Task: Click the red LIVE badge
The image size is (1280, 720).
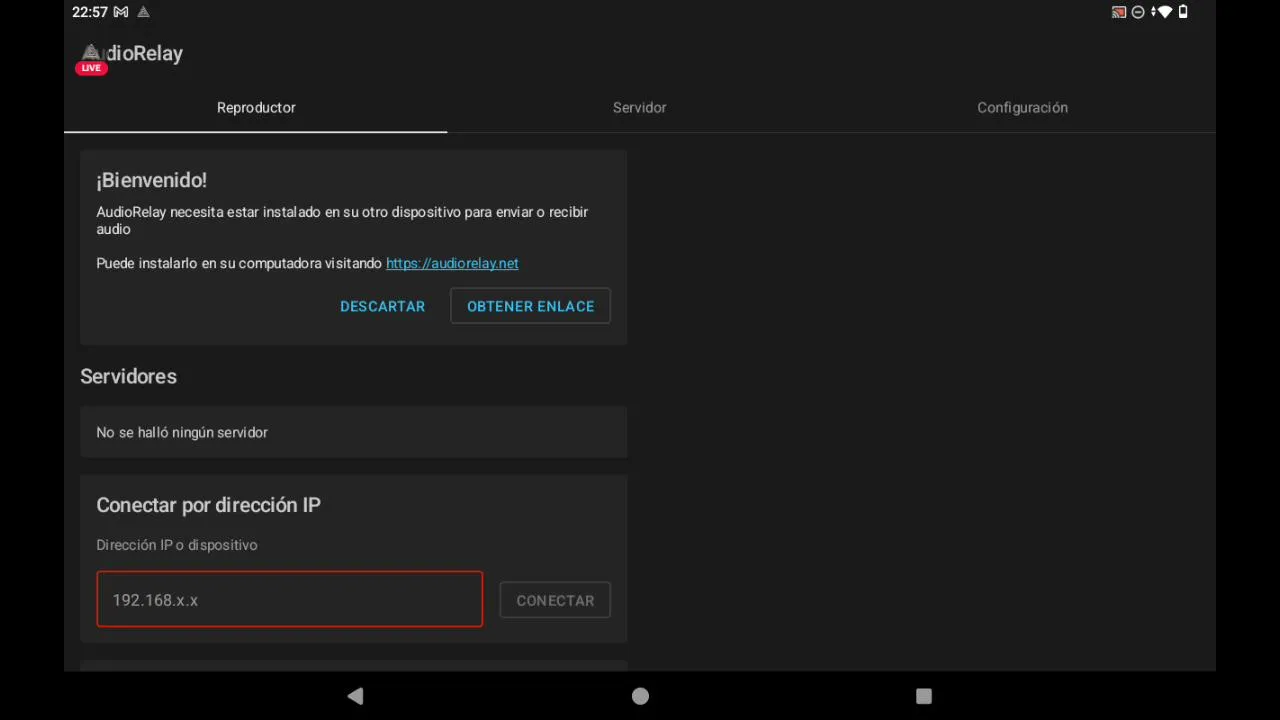Action: 91,68
